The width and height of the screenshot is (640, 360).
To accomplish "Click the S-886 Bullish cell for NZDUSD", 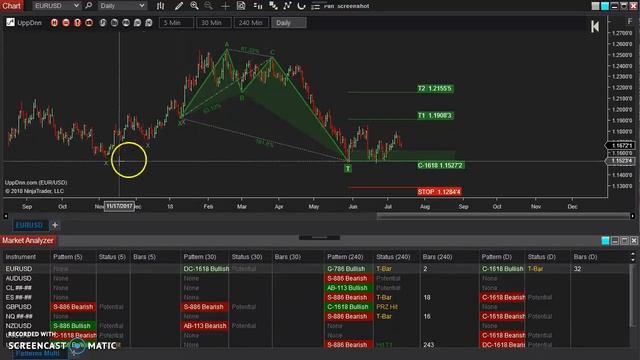I will [x=73, y=326].
